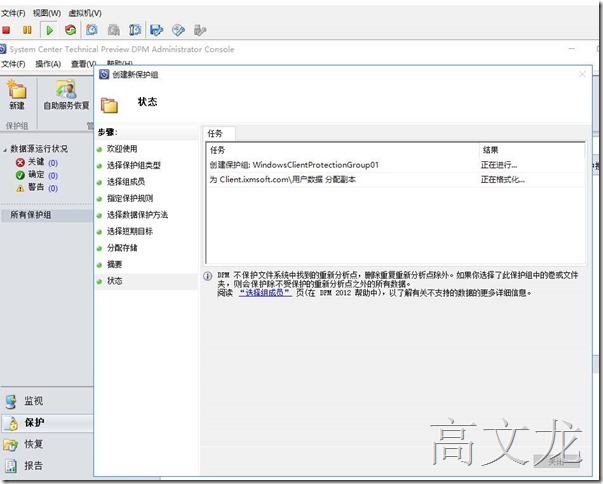The width and height of the screenshot is (603, 484).
Task: Click the VM settings toolbar icon
Action: 135,30
